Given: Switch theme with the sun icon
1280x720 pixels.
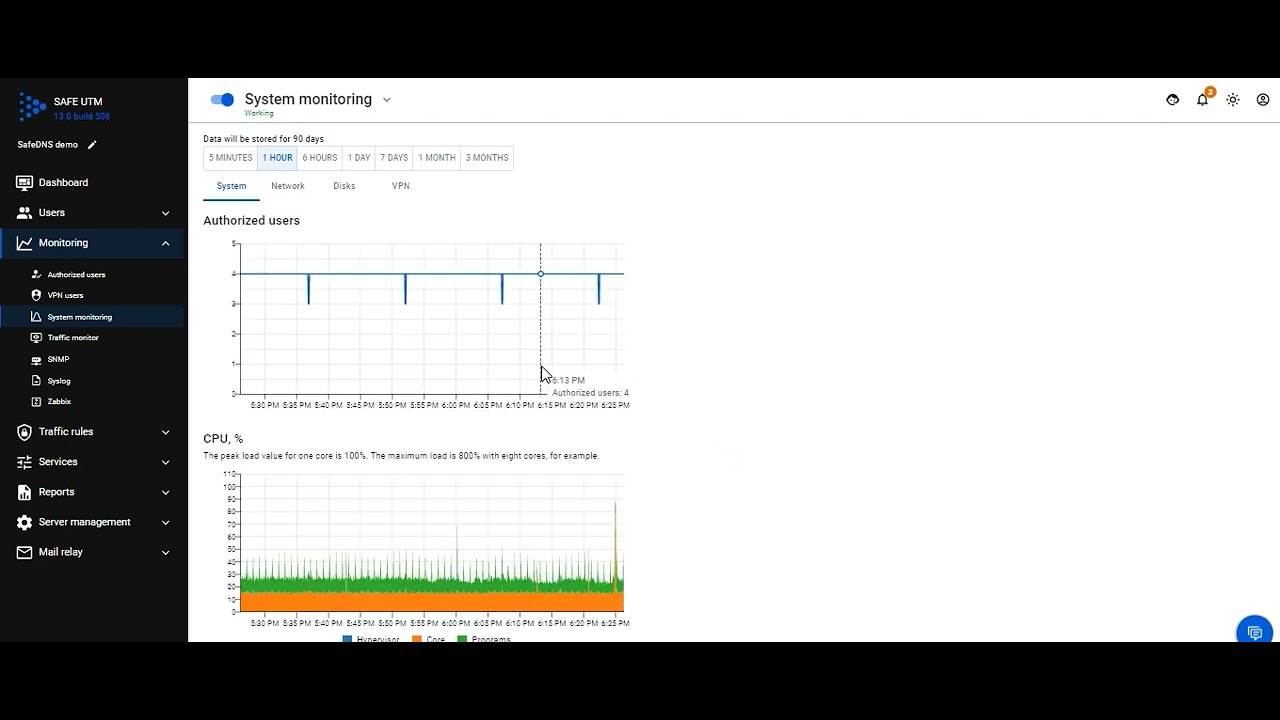Looking at the screenshot, I should coord(1233,100).
